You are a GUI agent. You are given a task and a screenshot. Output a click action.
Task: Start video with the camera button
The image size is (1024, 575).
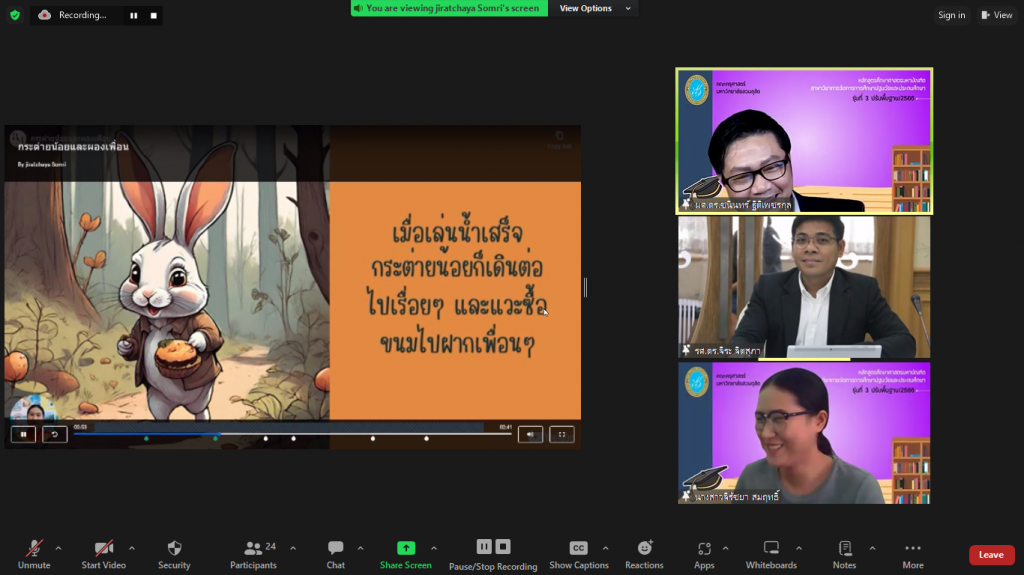point(104,549)
